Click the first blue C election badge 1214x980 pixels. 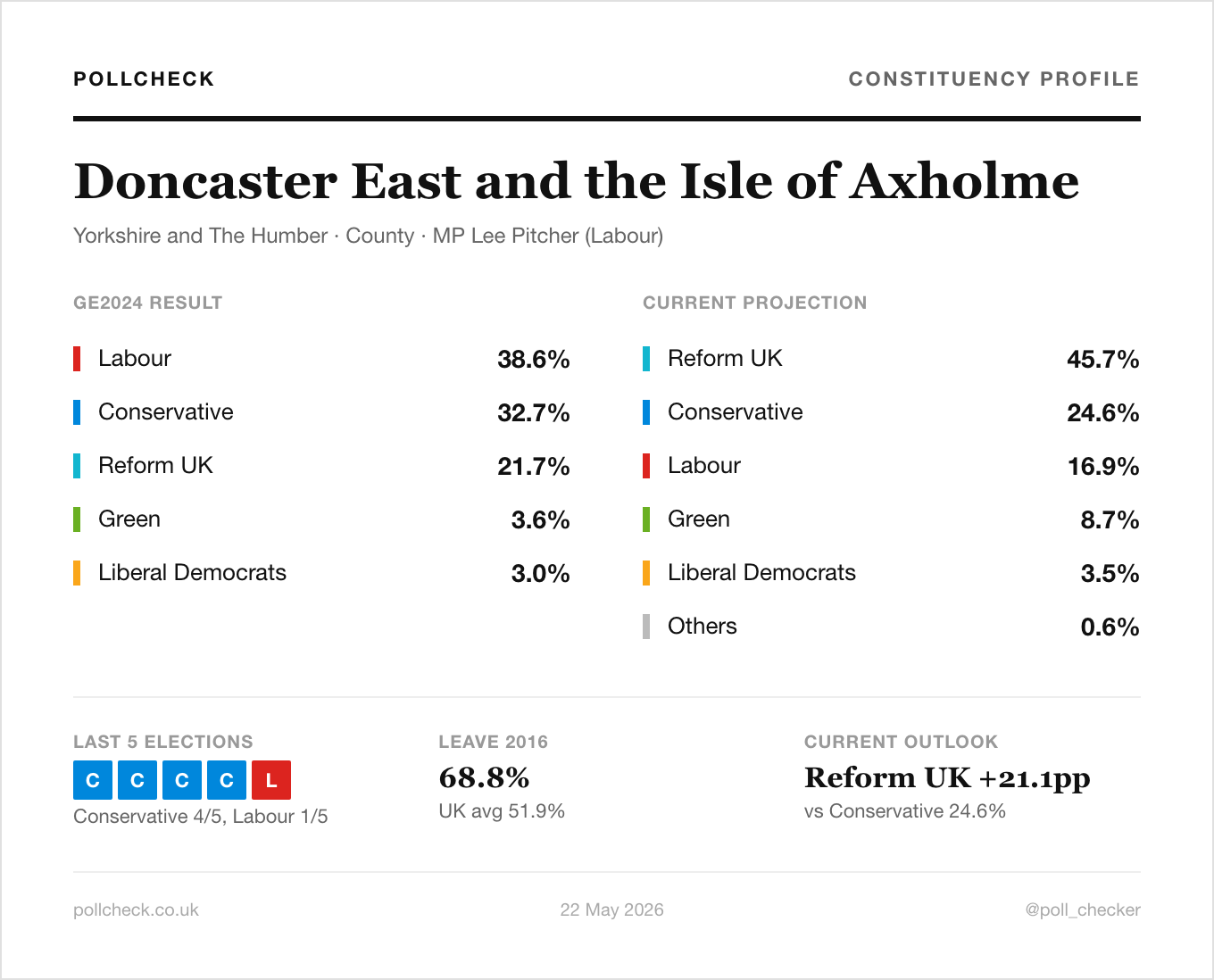[93, 780]
